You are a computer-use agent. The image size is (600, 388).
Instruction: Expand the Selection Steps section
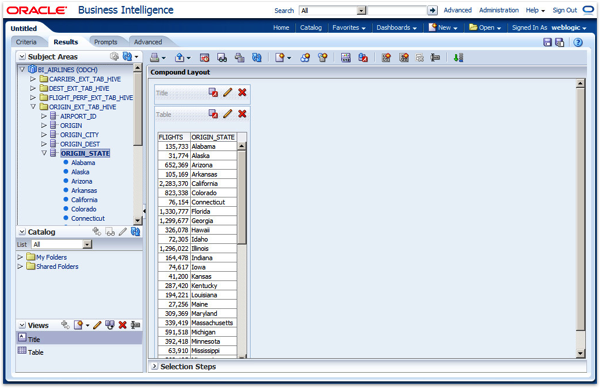pos(154,367)
